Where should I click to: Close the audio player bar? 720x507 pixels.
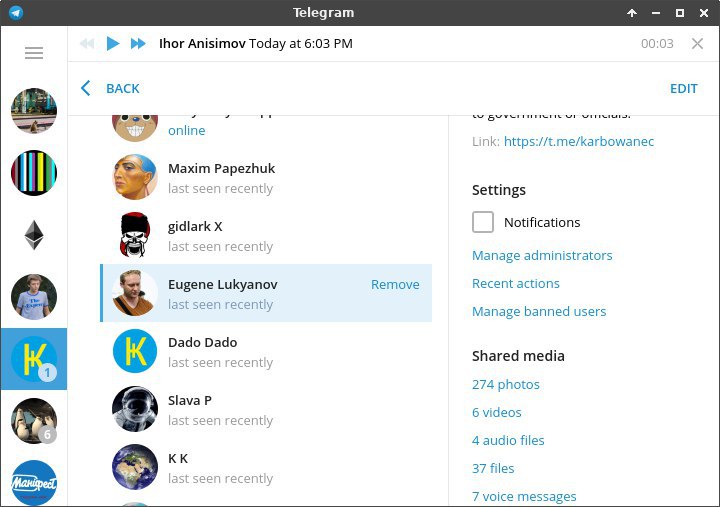click(697, 44)
